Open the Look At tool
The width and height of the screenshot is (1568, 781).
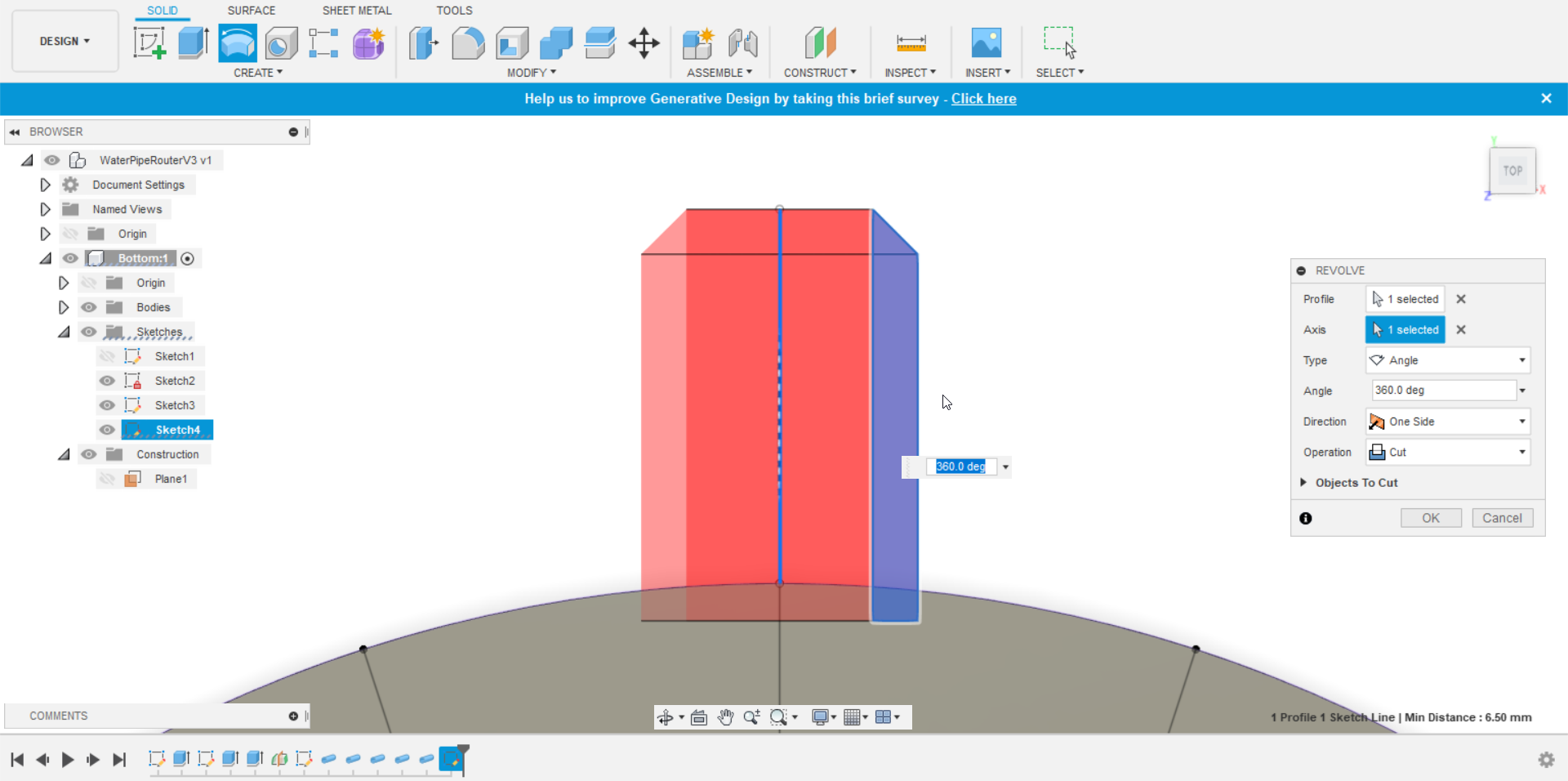click(698, 717)
